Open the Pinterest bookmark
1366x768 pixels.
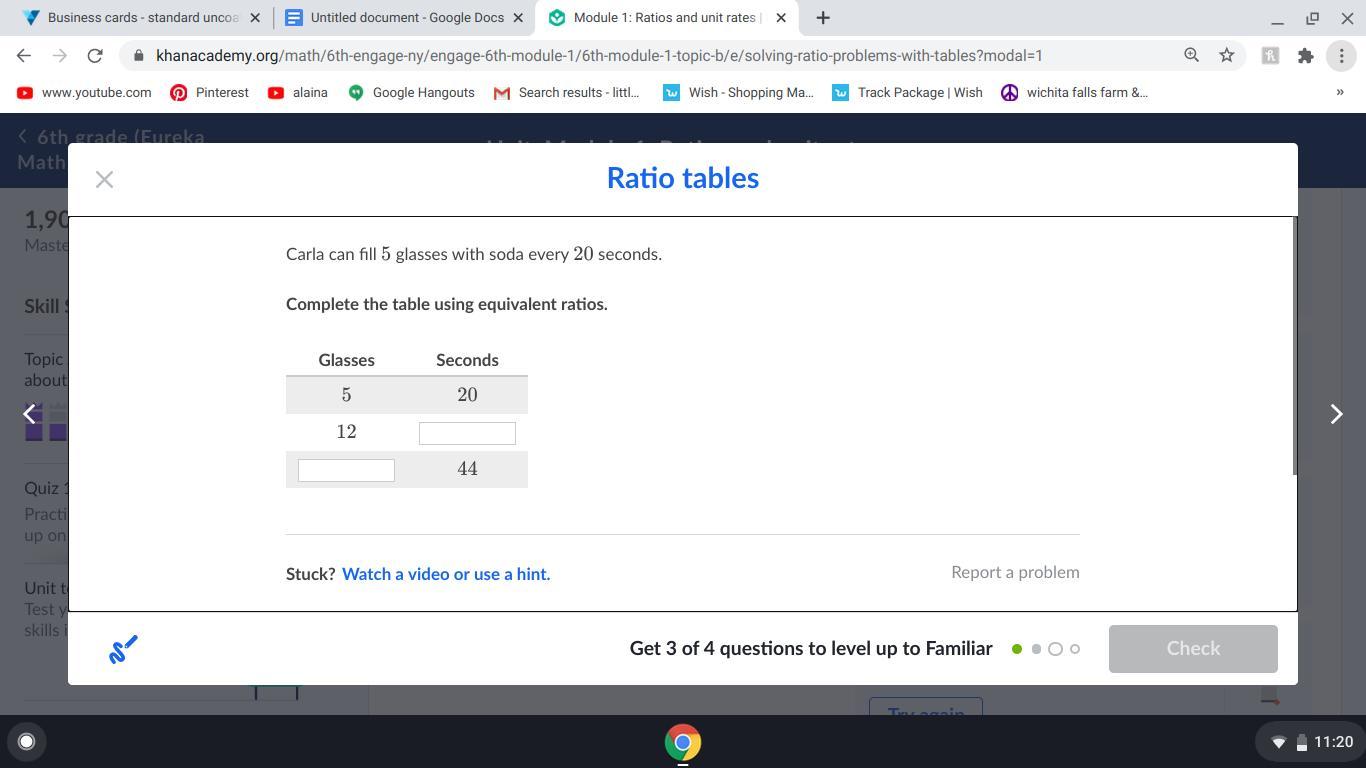pos(210,92)
